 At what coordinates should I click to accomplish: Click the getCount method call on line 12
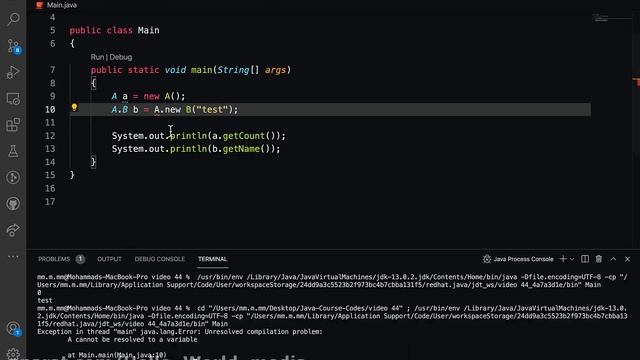click(244, 136)
